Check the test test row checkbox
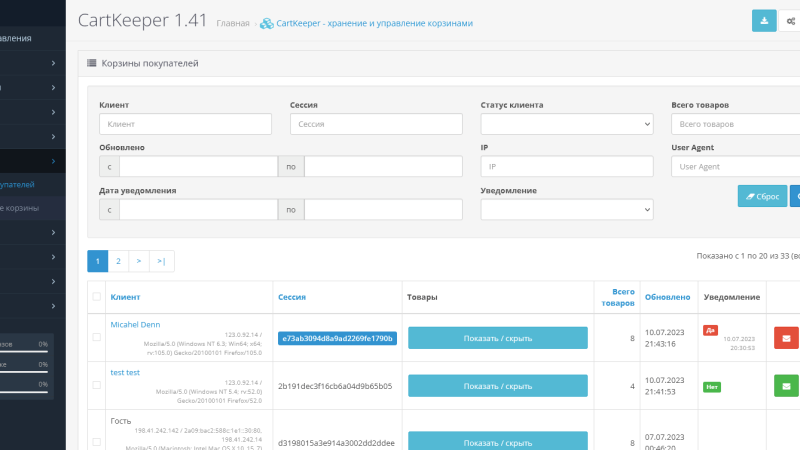This screenshot has height=450, width=800. coord(96,385)
